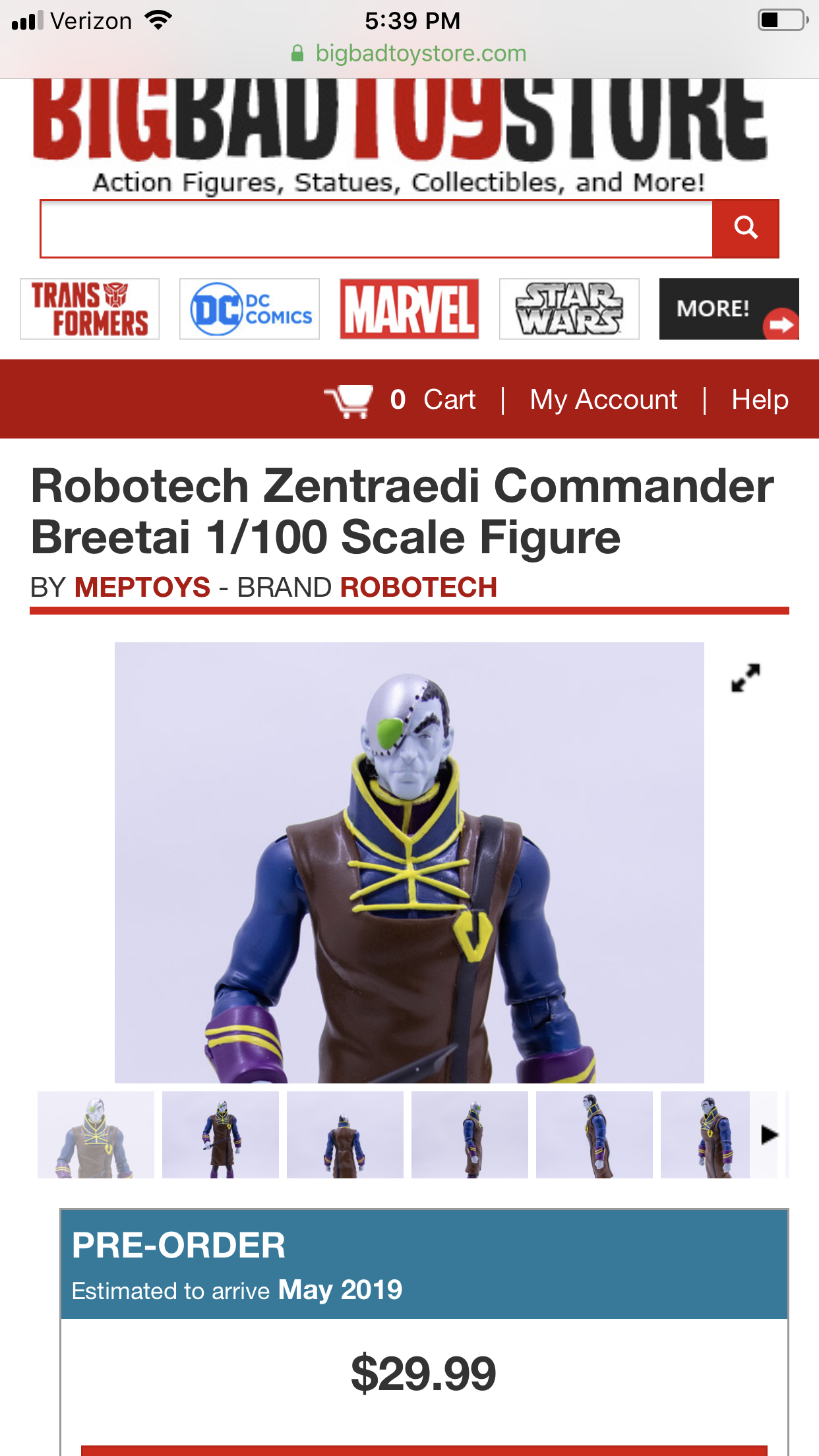Expand product image to fullscreen
The image size is (819, 1456).
point(746,677)
